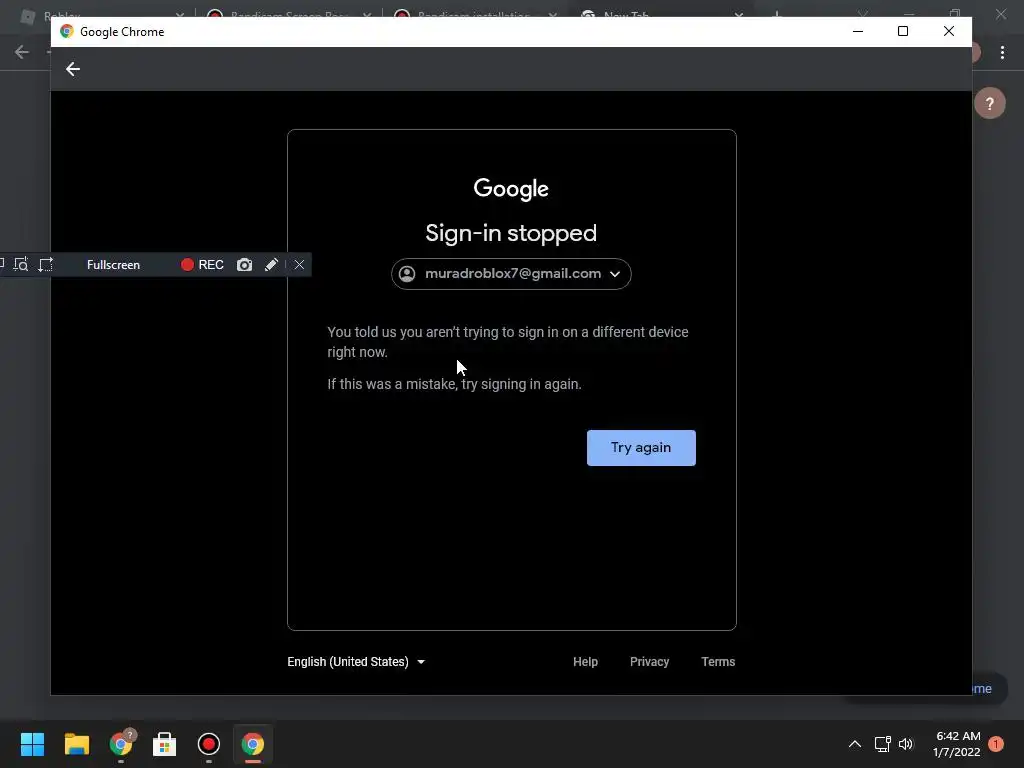Open the English (United States) language dropdown

coord(356,662)
